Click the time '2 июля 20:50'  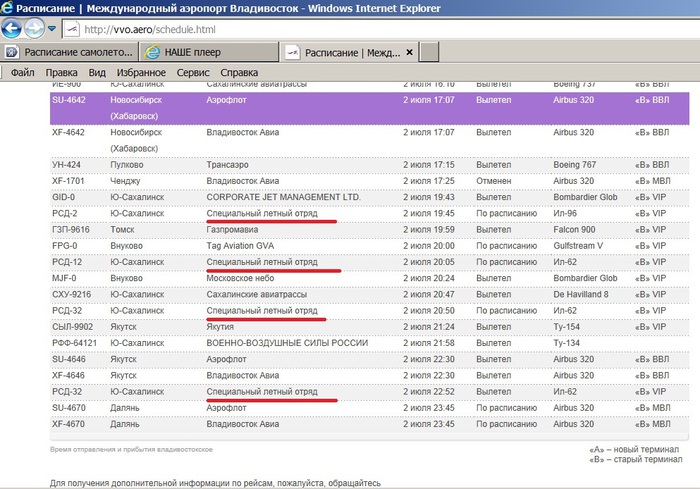[429, 311]
